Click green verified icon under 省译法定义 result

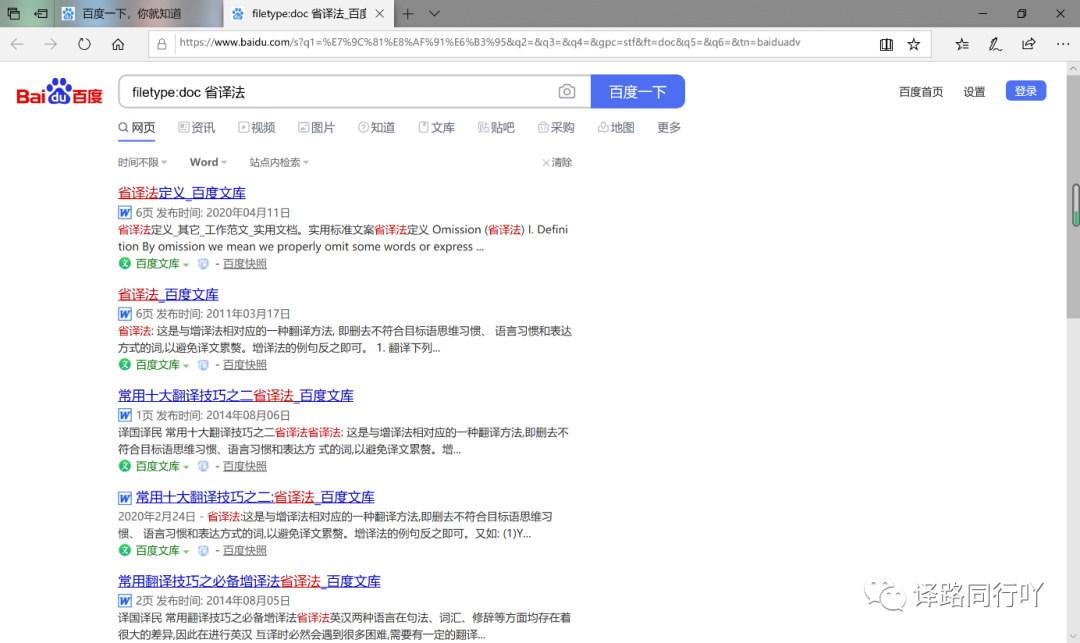(x=125, y=263)
